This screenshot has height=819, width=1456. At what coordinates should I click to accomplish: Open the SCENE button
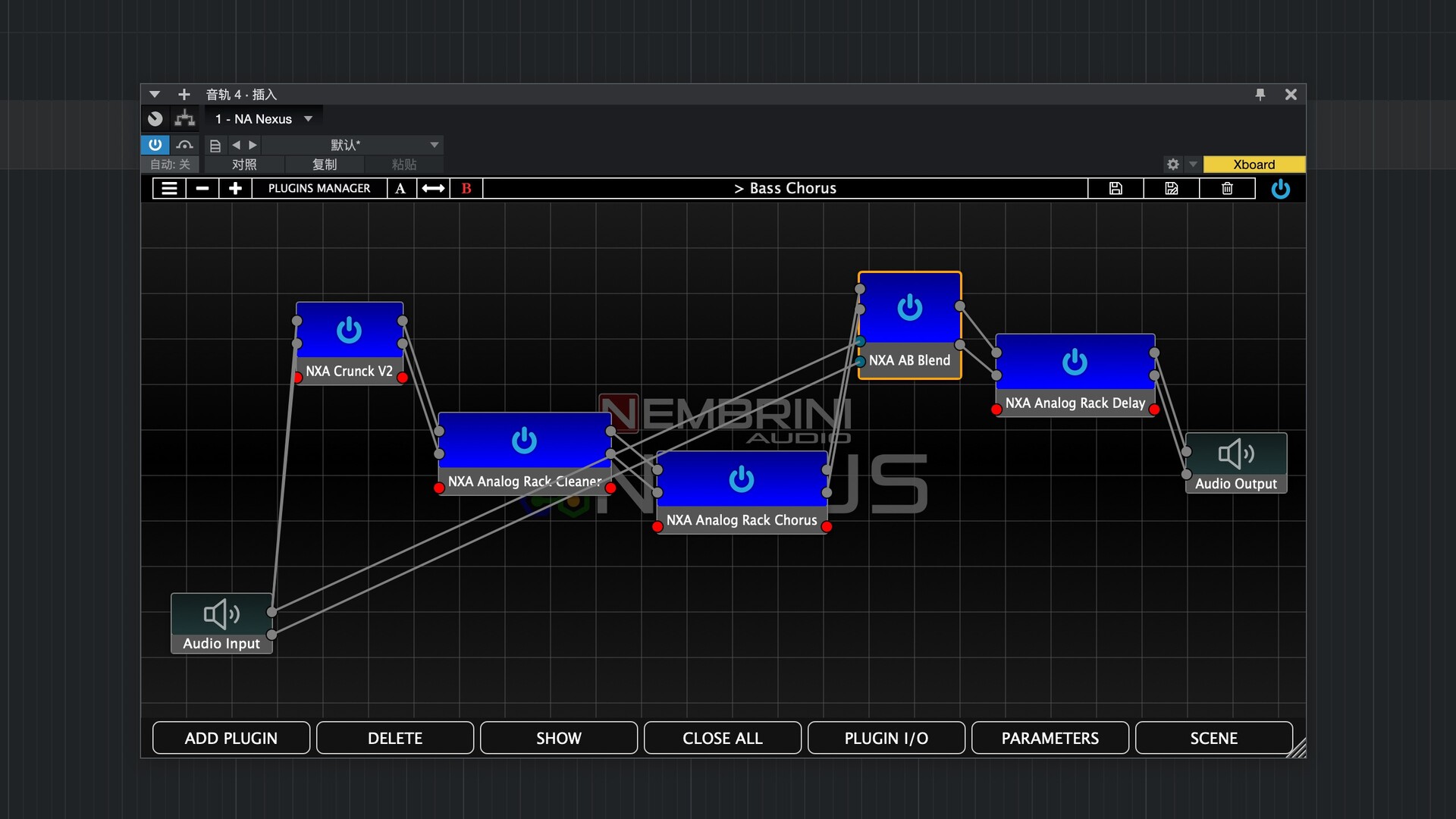1214,738
